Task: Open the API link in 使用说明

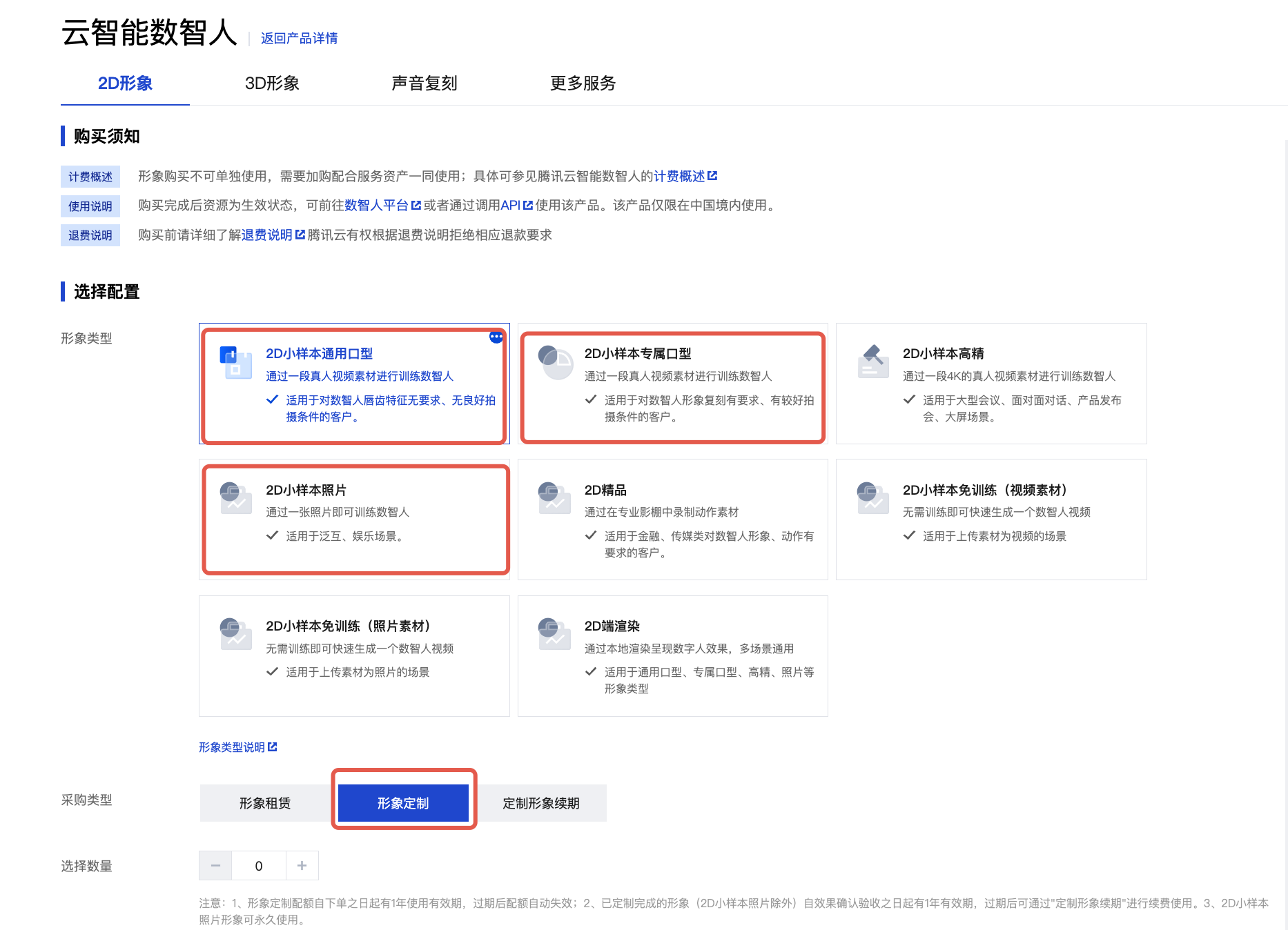Action: [511, 205]
